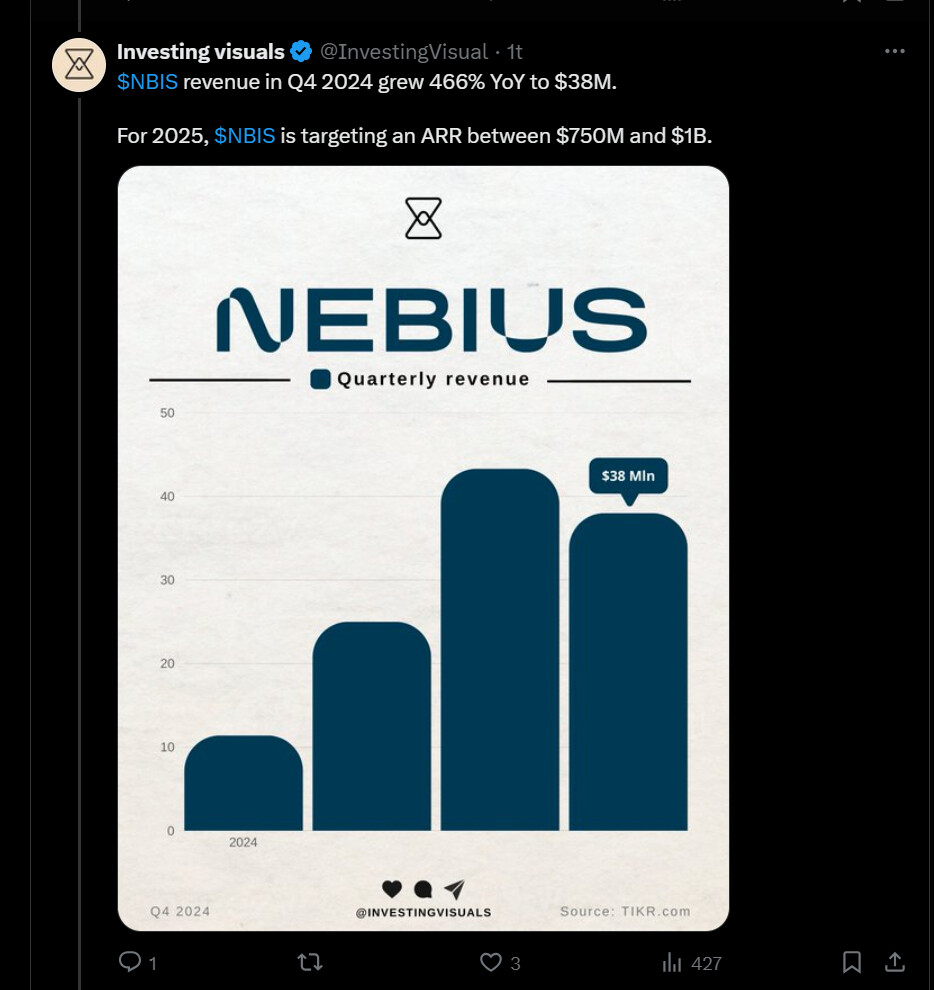Click the first $NBIS cashtag

point(147,82)
